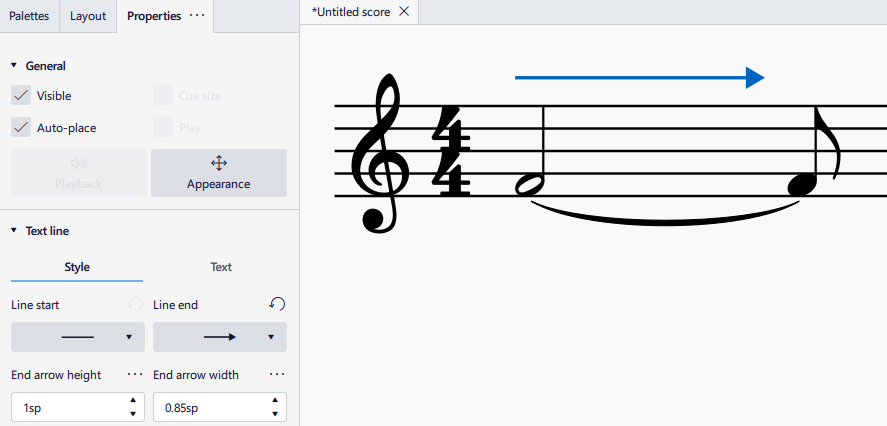Toggle the Visible checkbox
This screenshot has height=426, width=887.
click(21, 96)
